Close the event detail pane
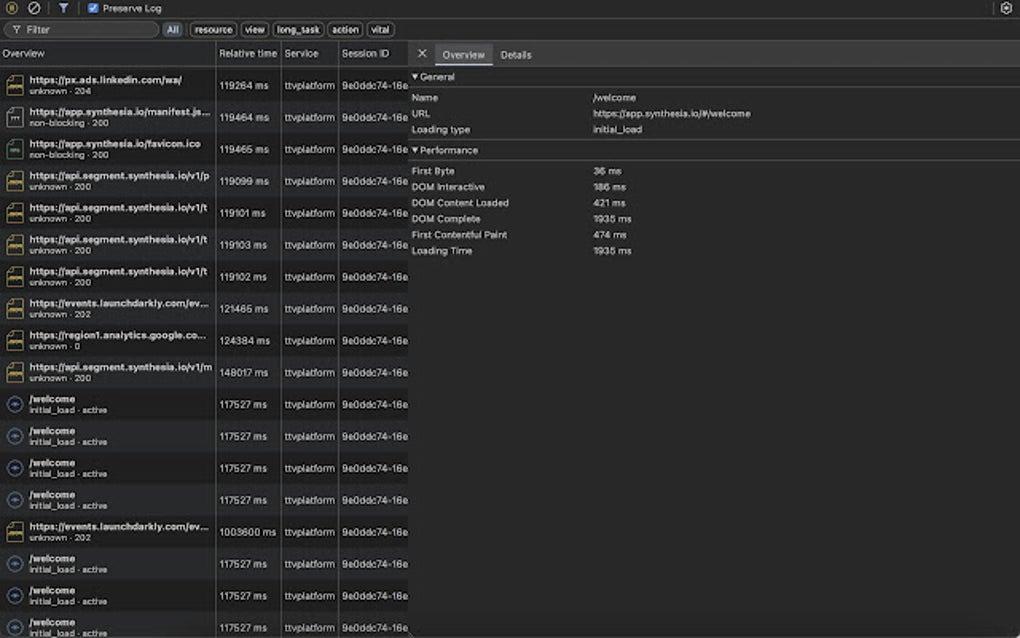Screen dimensions: 1020x638 pyautogui.click(x=422, y=53)
